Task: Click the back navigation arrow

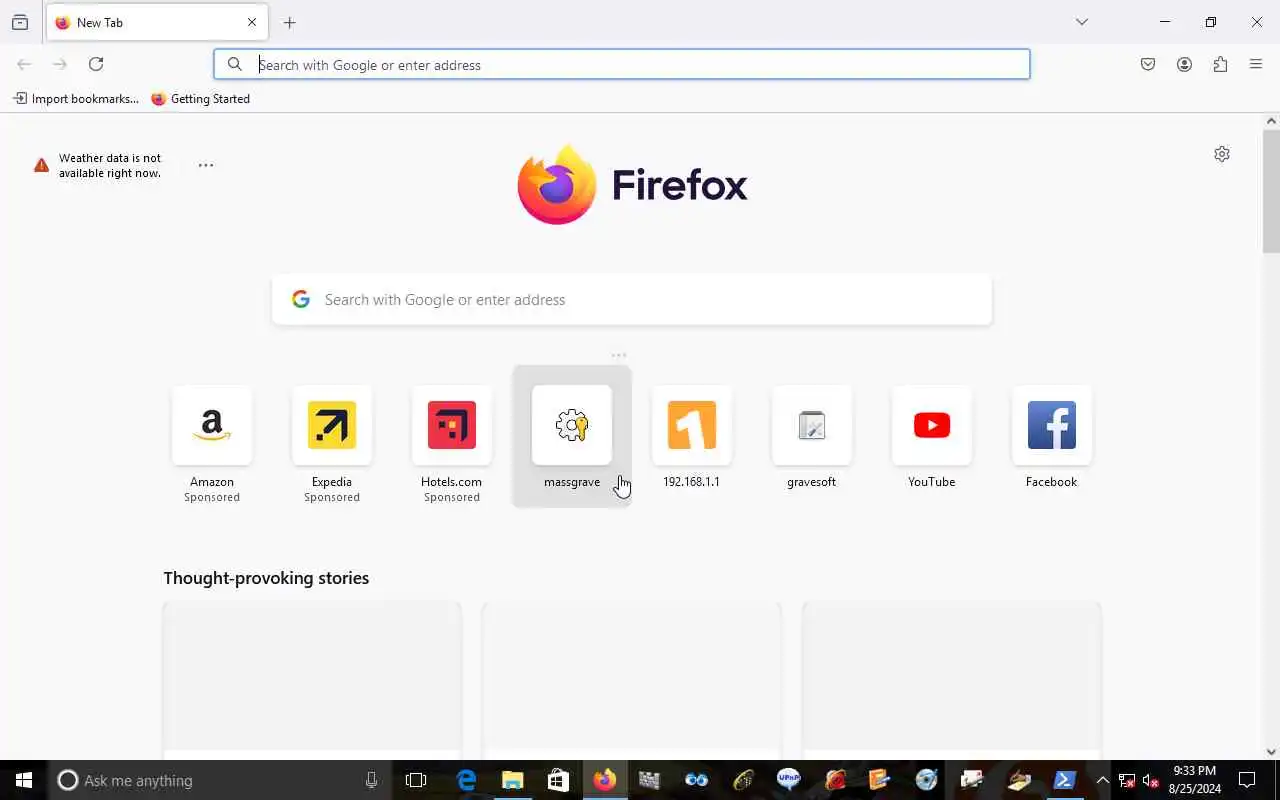Action: coord(24,64)
